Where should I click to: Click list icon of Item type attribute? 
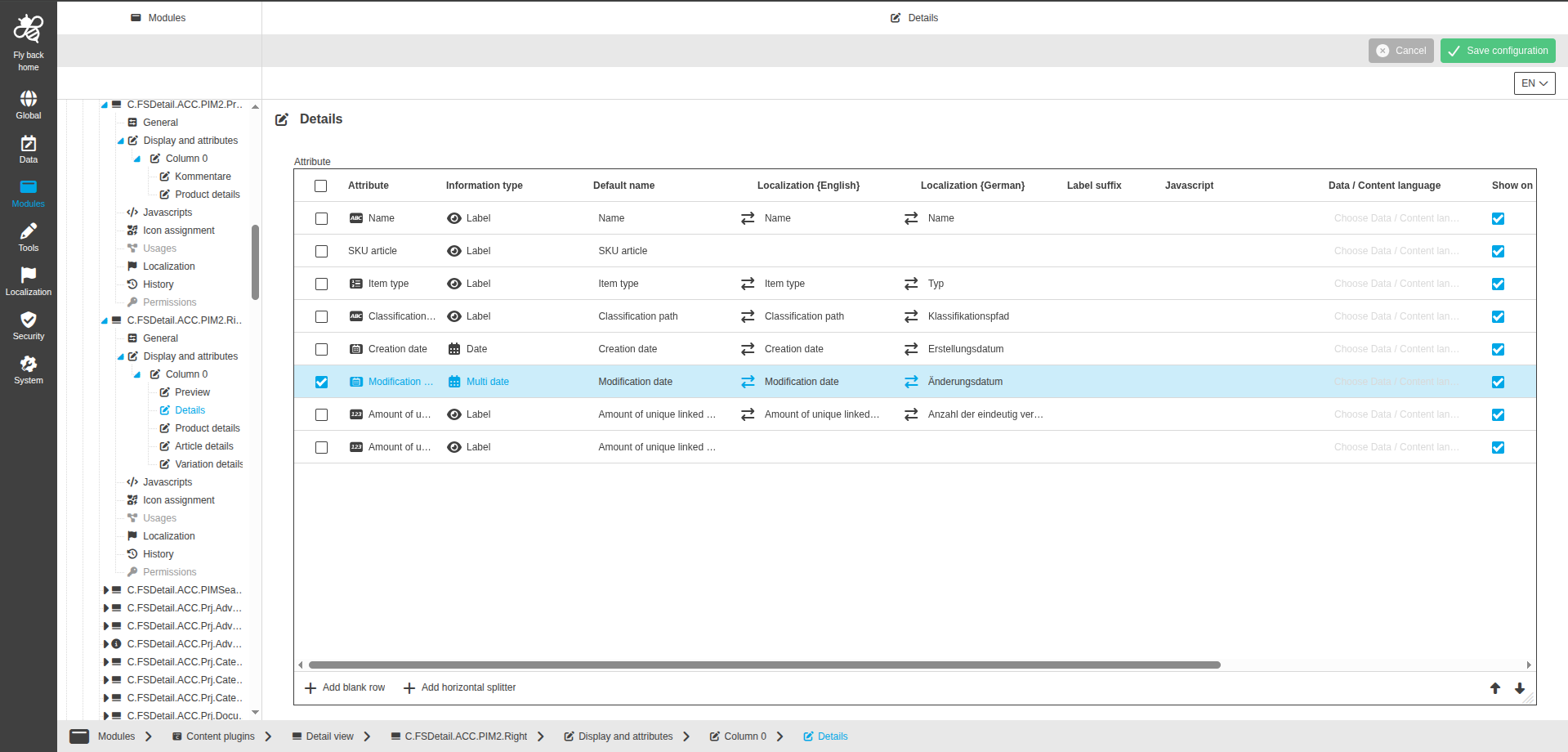point(356,284)
